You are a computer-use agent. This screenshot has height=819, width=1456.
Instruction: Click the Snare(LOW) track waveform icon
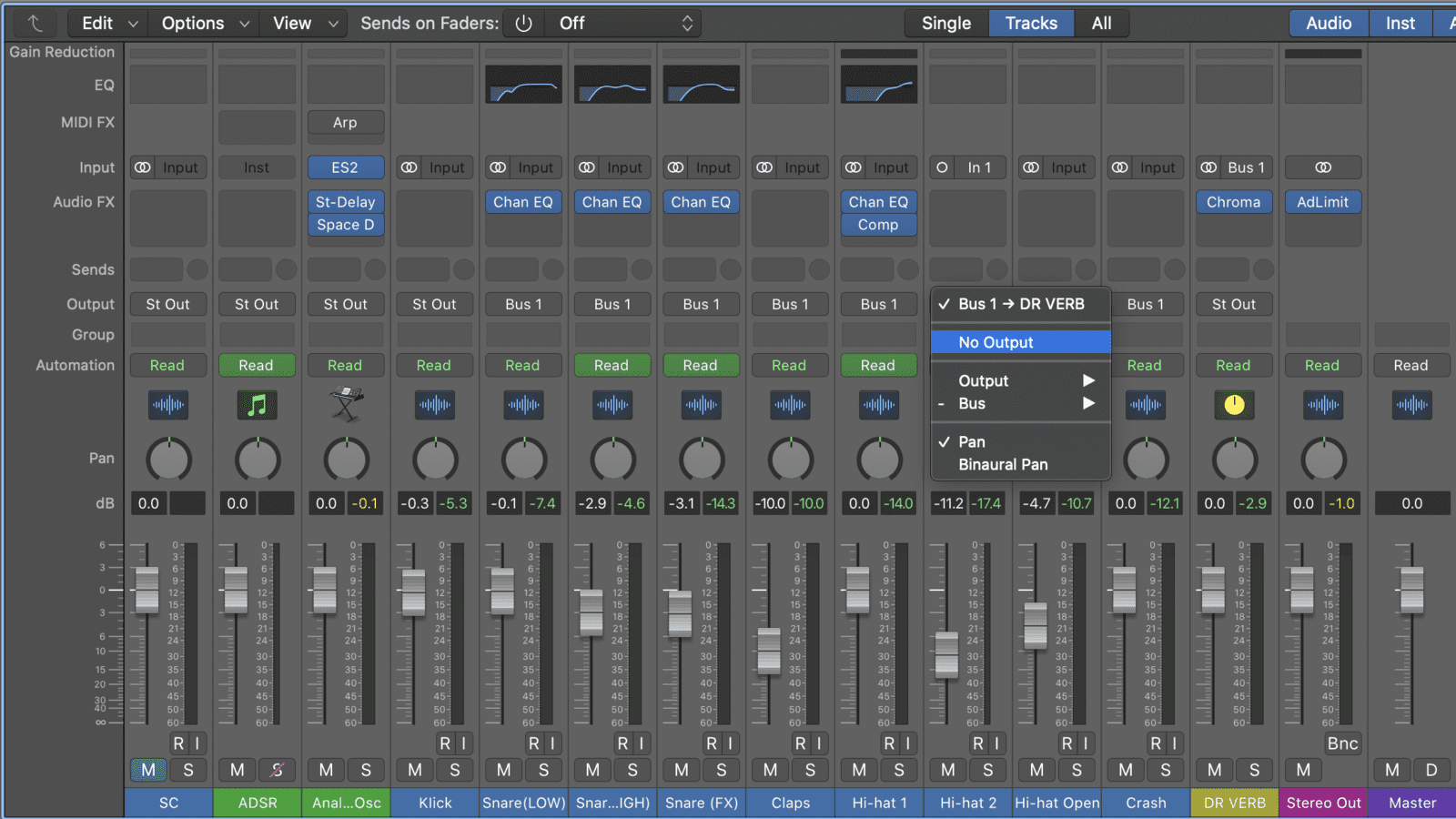point(524,405)
